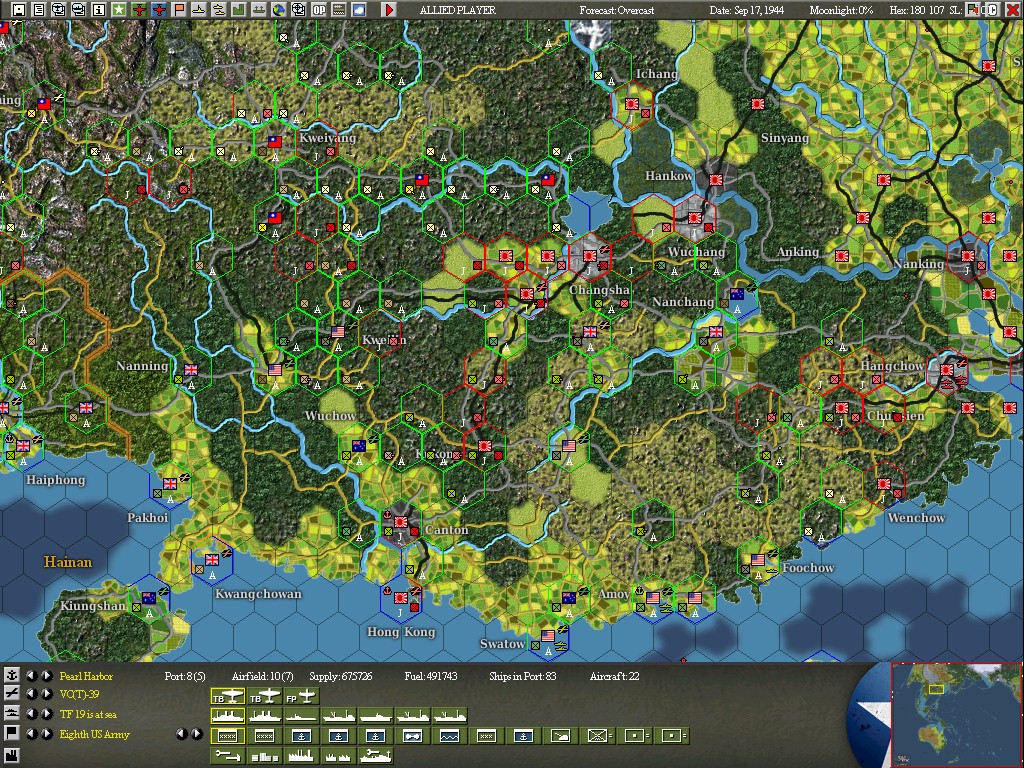The width and height of the screenshot is (1024, 768).
Task: Click the factory icon in bottom-left corner
Action: [x=11, y=756]
